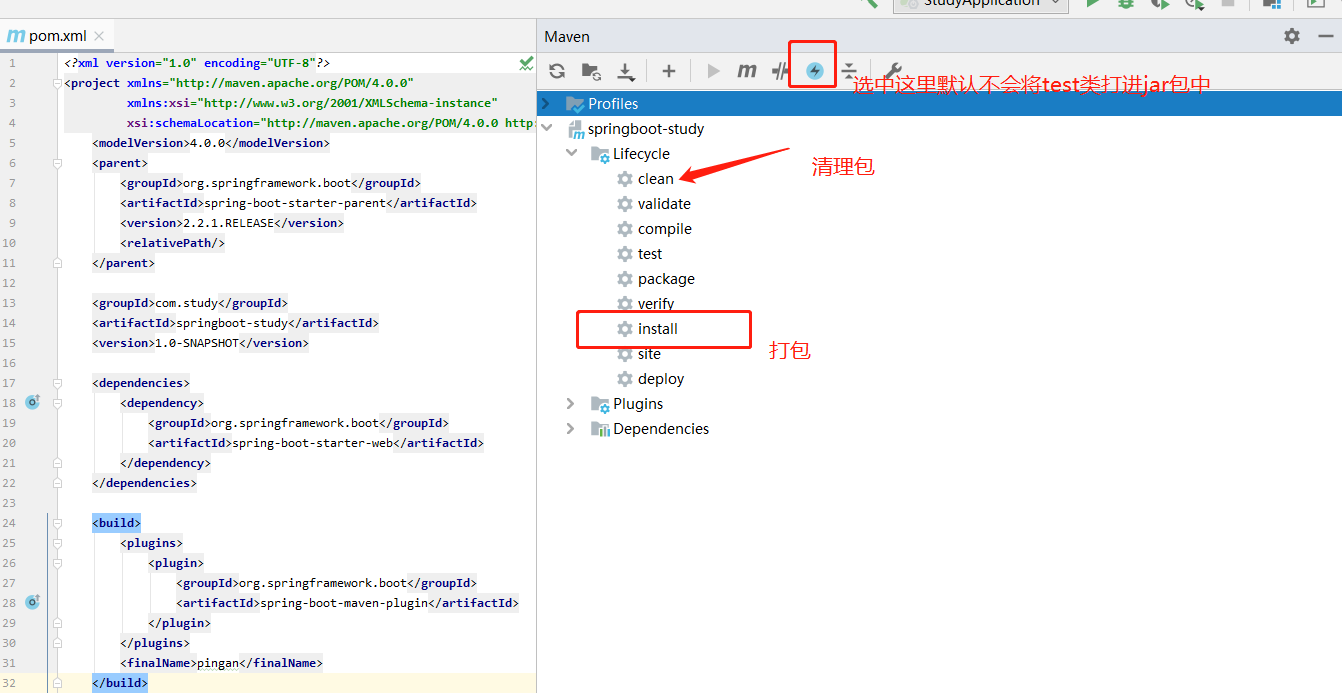Fold the build element at line 24

tap(57, 523)
